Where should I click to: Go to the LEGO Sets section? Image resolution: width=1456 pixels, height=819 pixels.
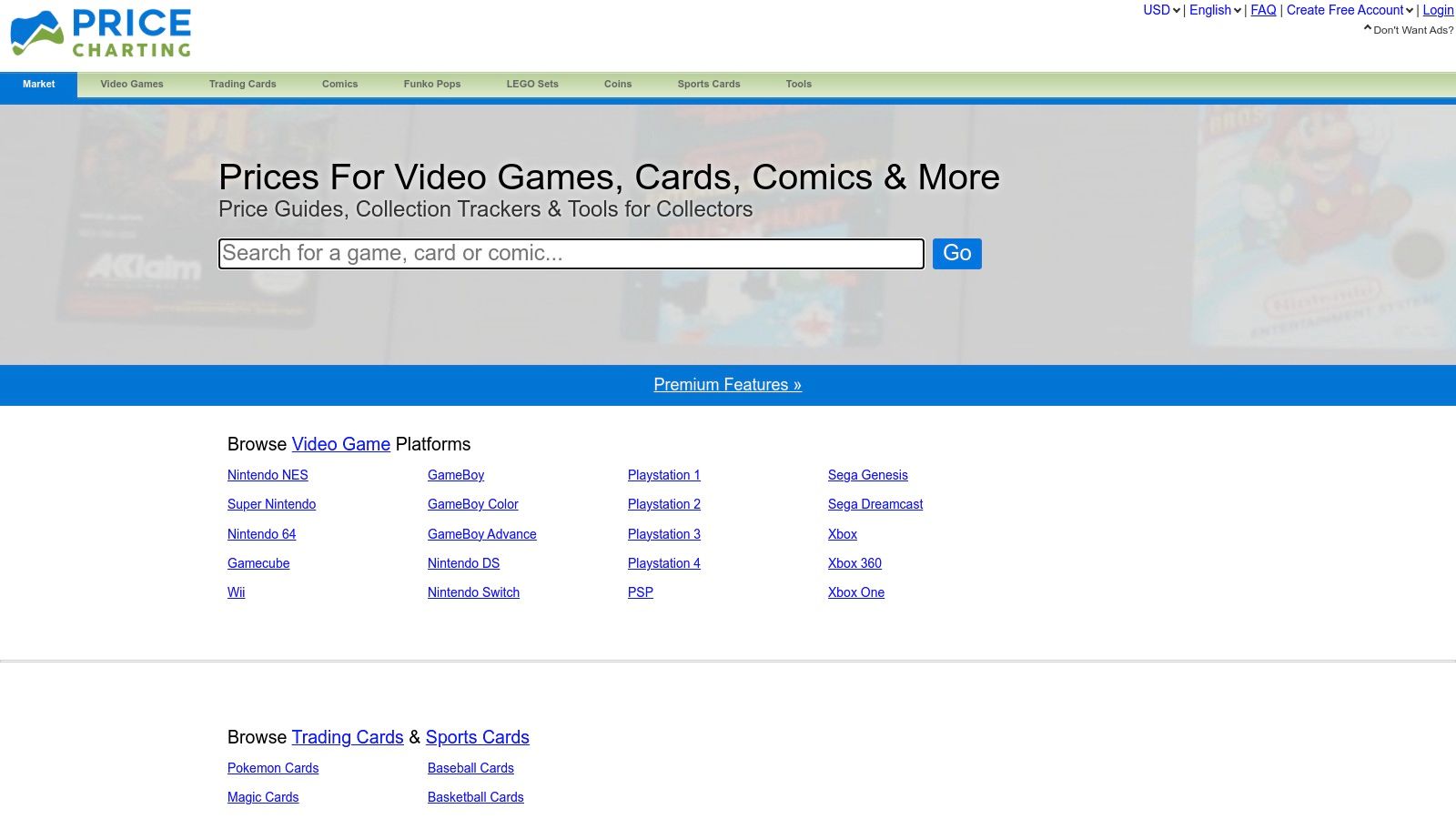pos(532,84)
